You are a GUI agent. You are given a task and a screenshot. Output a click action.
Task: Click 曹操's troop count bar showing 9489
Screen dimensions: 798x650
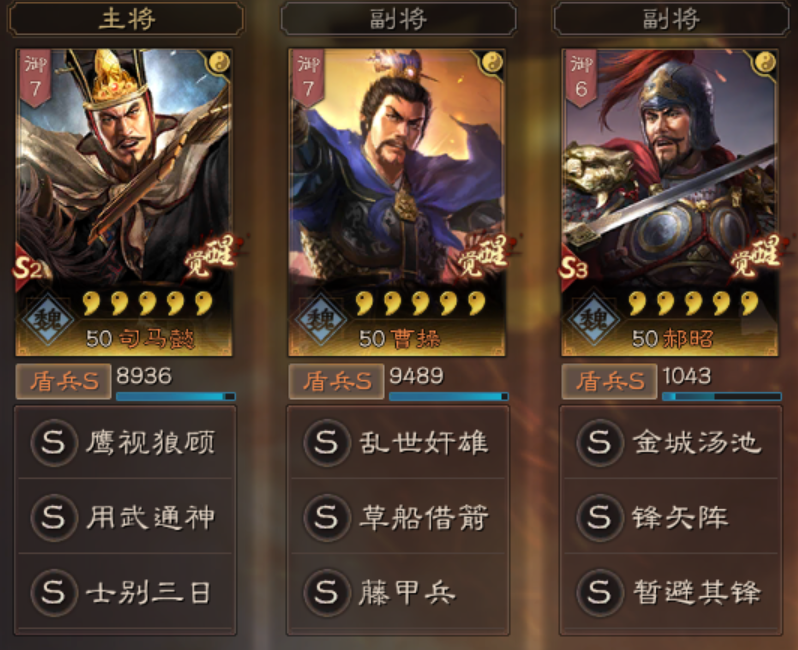coord(448,396)
